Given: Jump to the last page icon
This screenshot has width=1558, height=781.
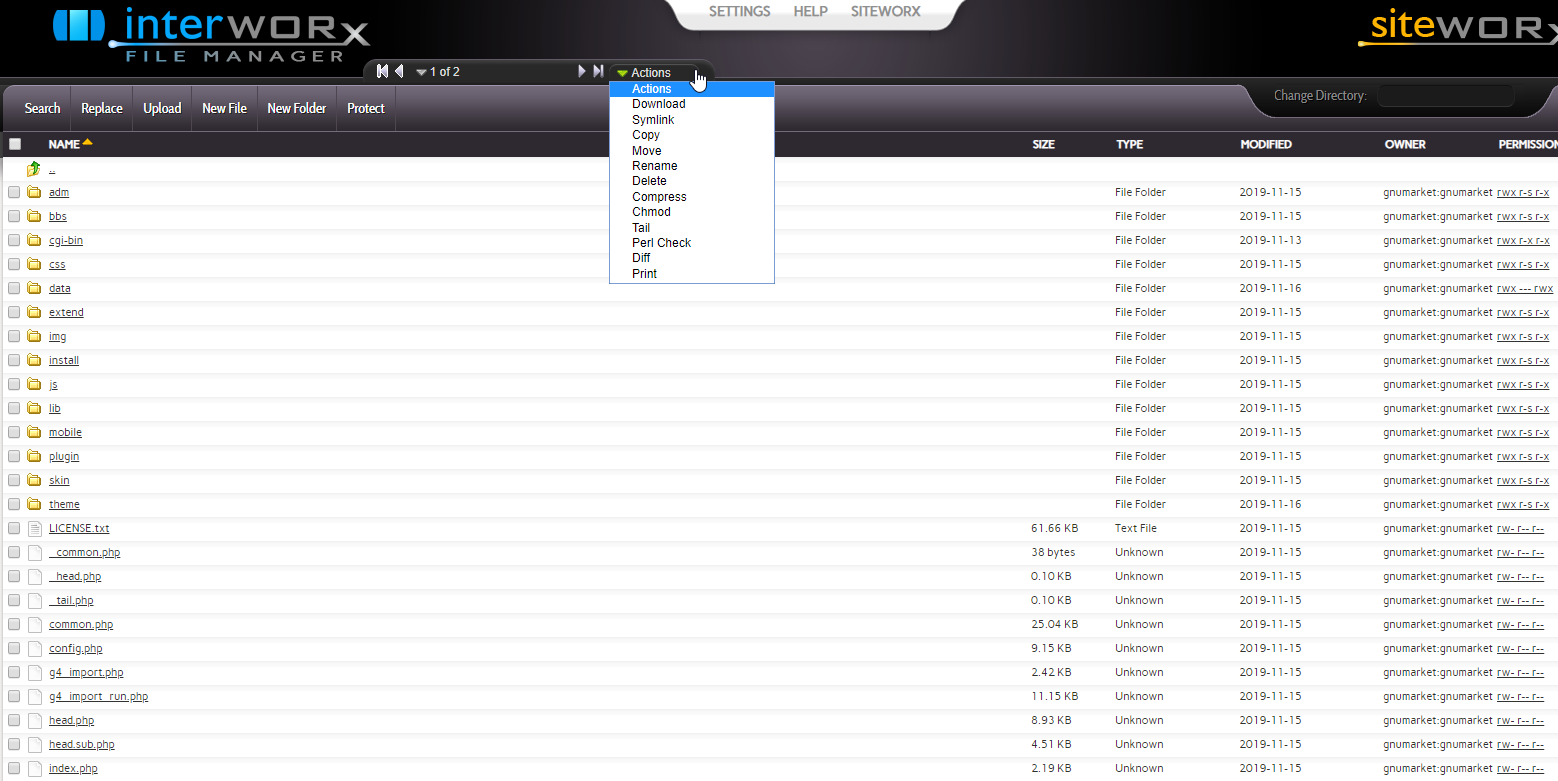Looking at the screenshot, I should pos(598,71).
